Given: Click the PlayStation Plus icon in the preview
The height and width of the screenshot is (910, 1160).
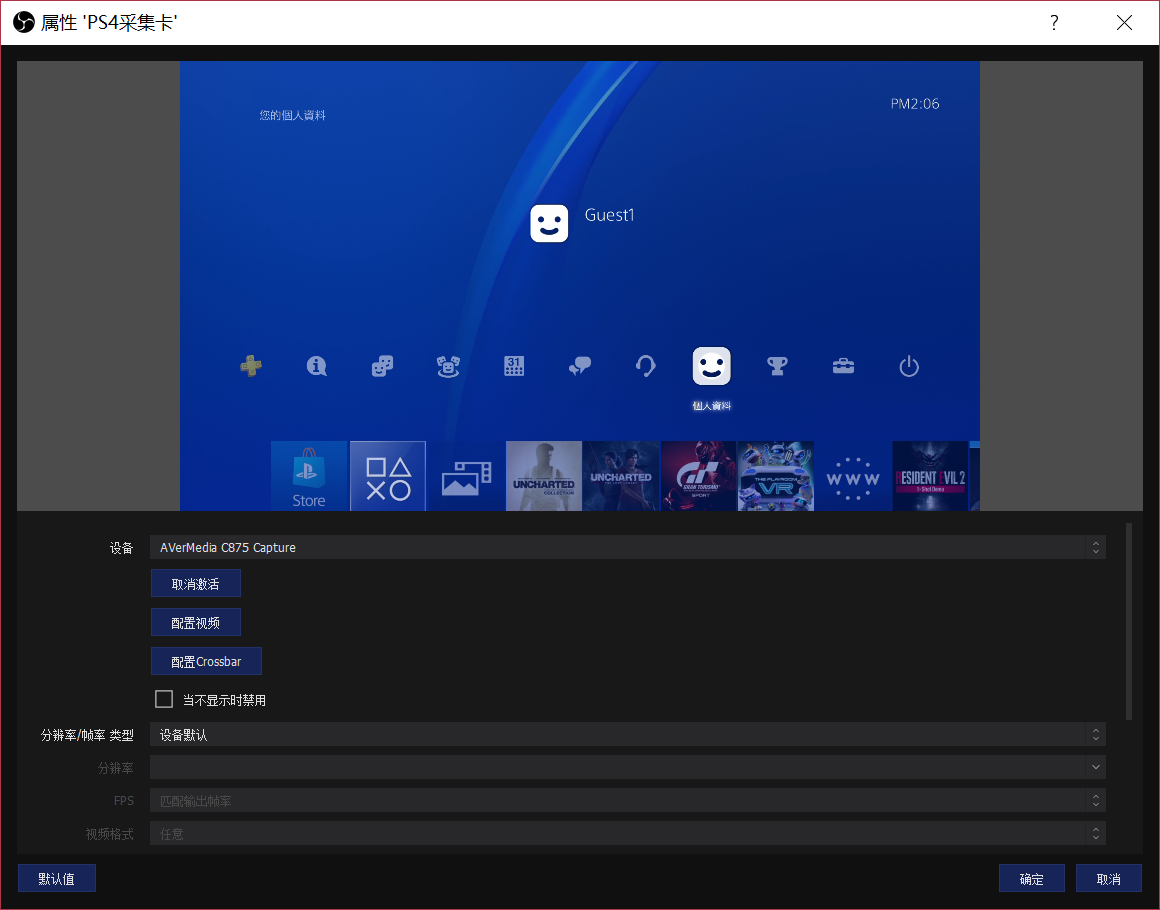Looking at the screenshot, I should point(251,365).
